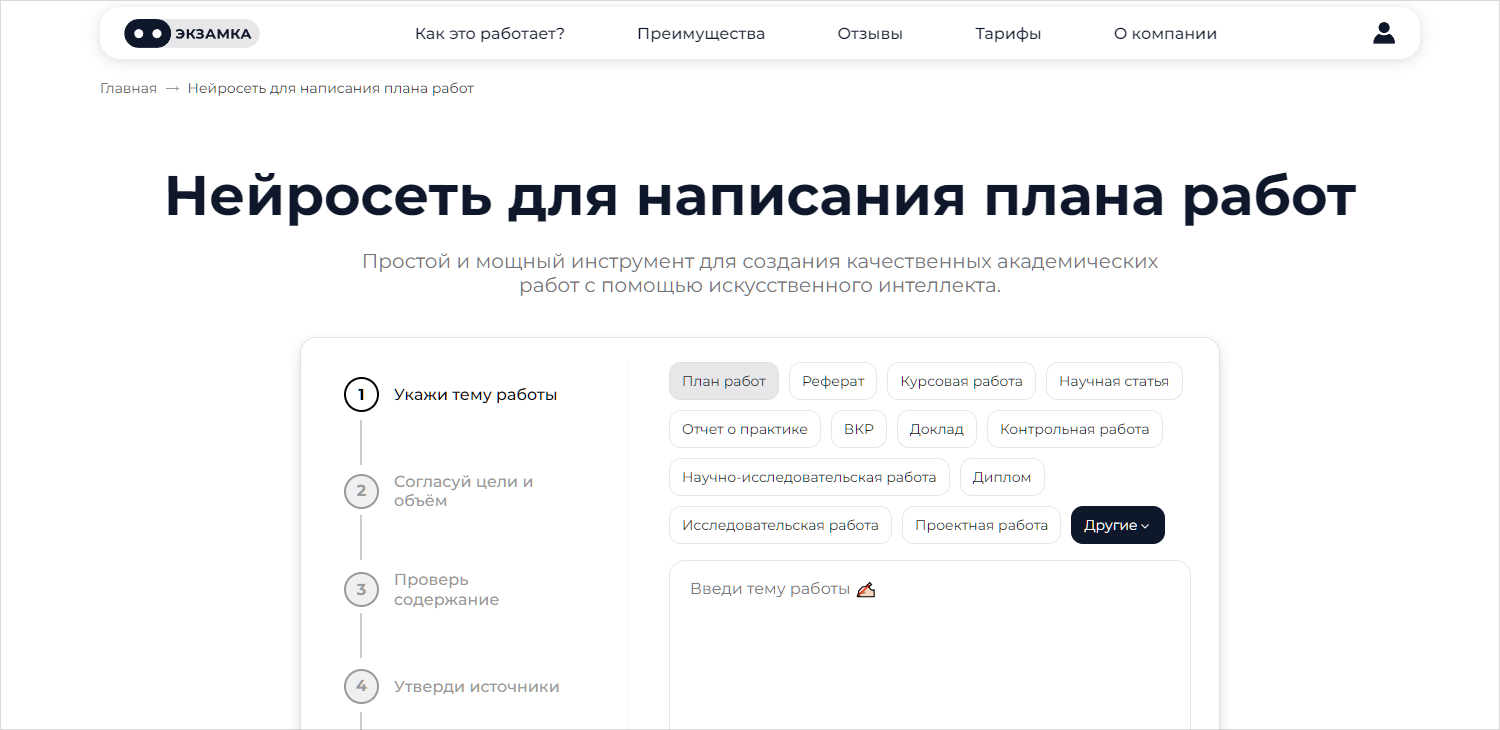Select the already active 'План работ' chip

click(x=723, y=380)
